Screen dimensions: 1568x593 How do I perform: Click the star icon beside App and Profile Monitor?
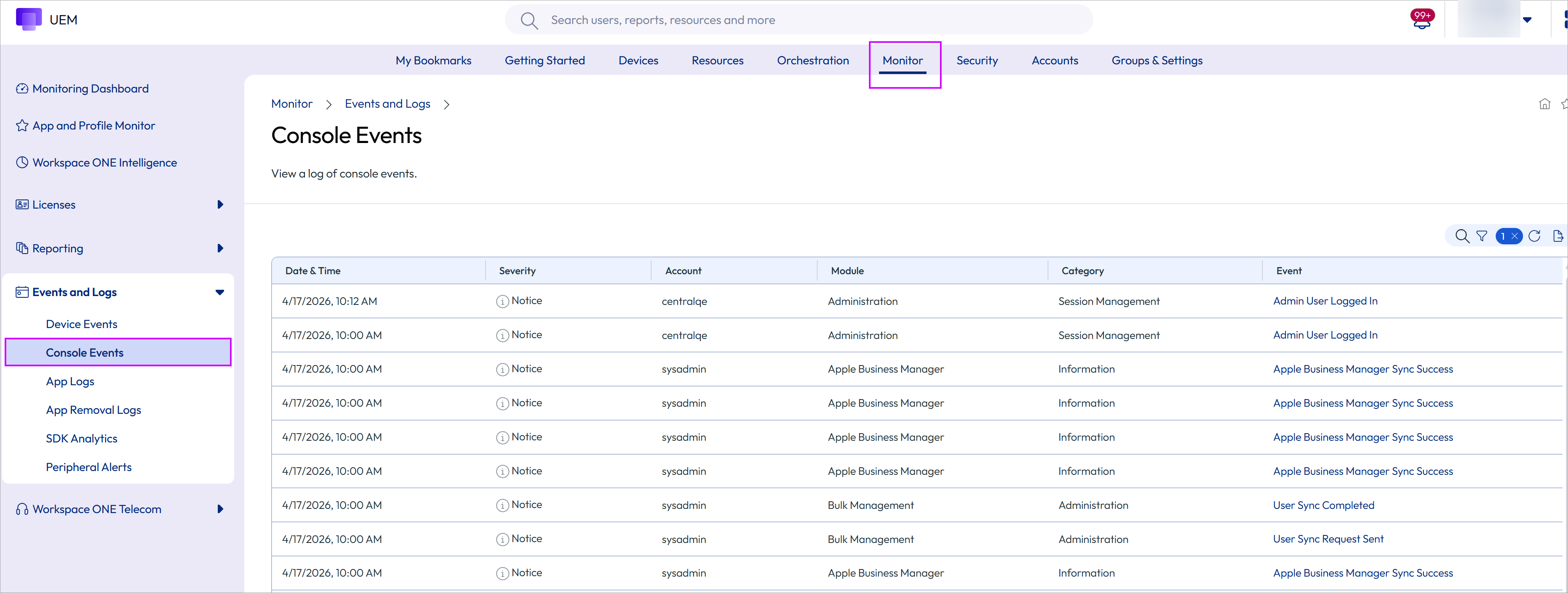(x=22, y=126)
